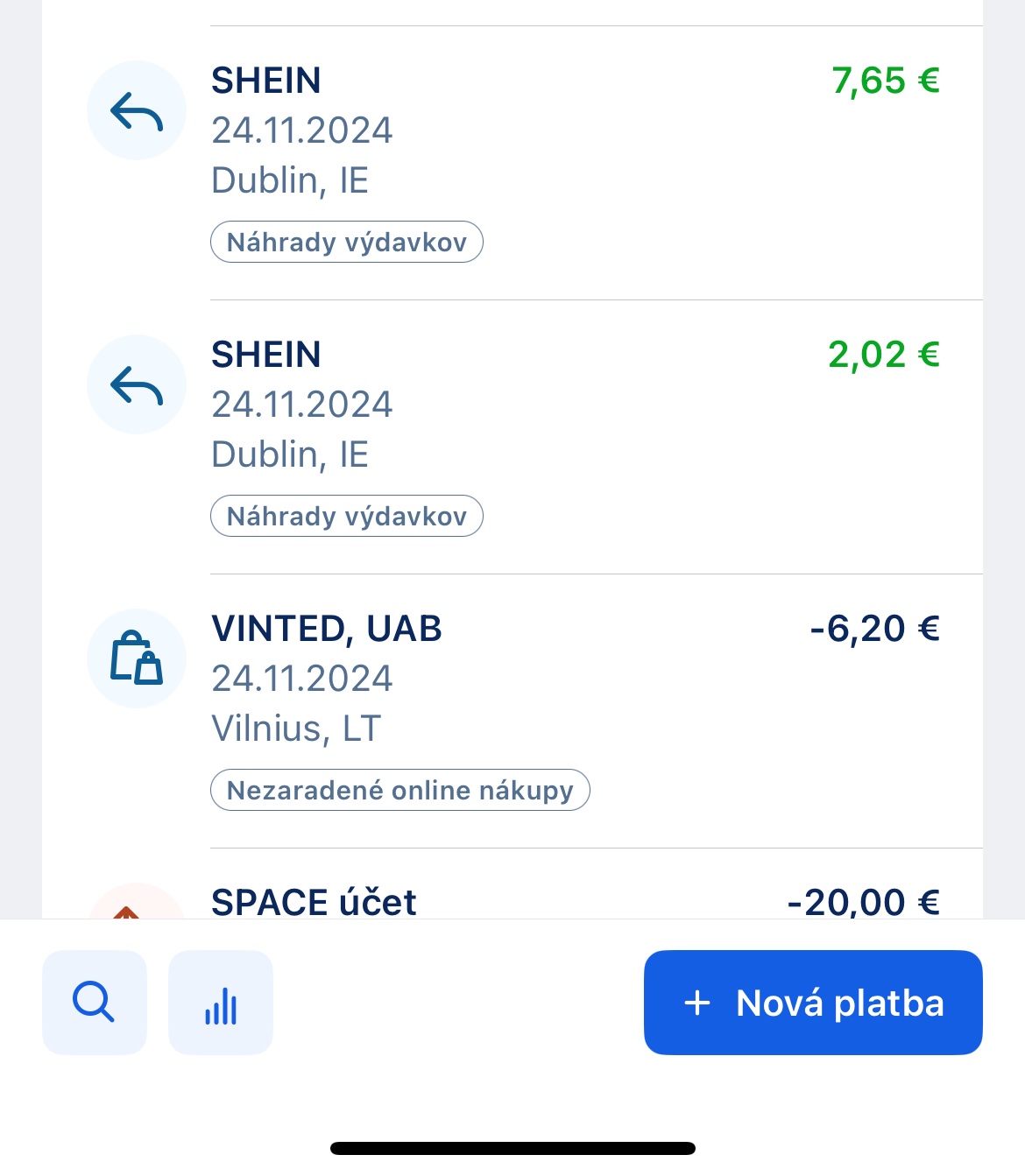This screenshot has width=1025, height=1176.
Task: Tap the -20,00 € amount
Action: (863, 902)
